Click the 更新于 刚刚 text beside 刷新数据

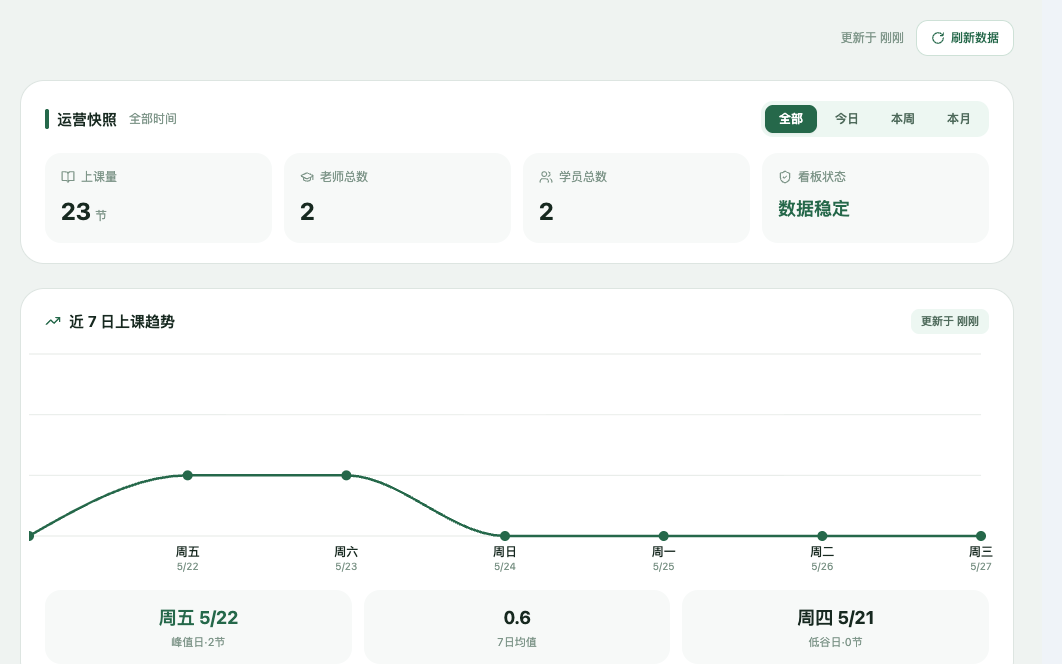tap(872, 38)
